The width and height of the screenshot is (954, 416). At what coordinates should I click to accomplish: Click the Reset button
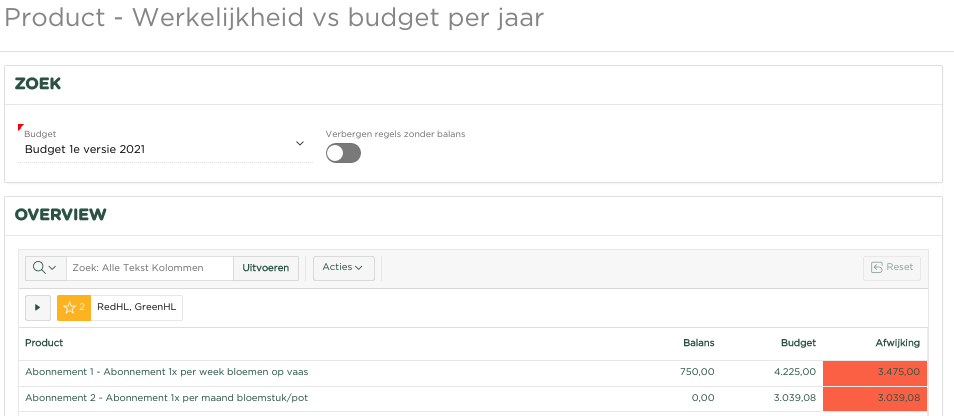[891, 267]
